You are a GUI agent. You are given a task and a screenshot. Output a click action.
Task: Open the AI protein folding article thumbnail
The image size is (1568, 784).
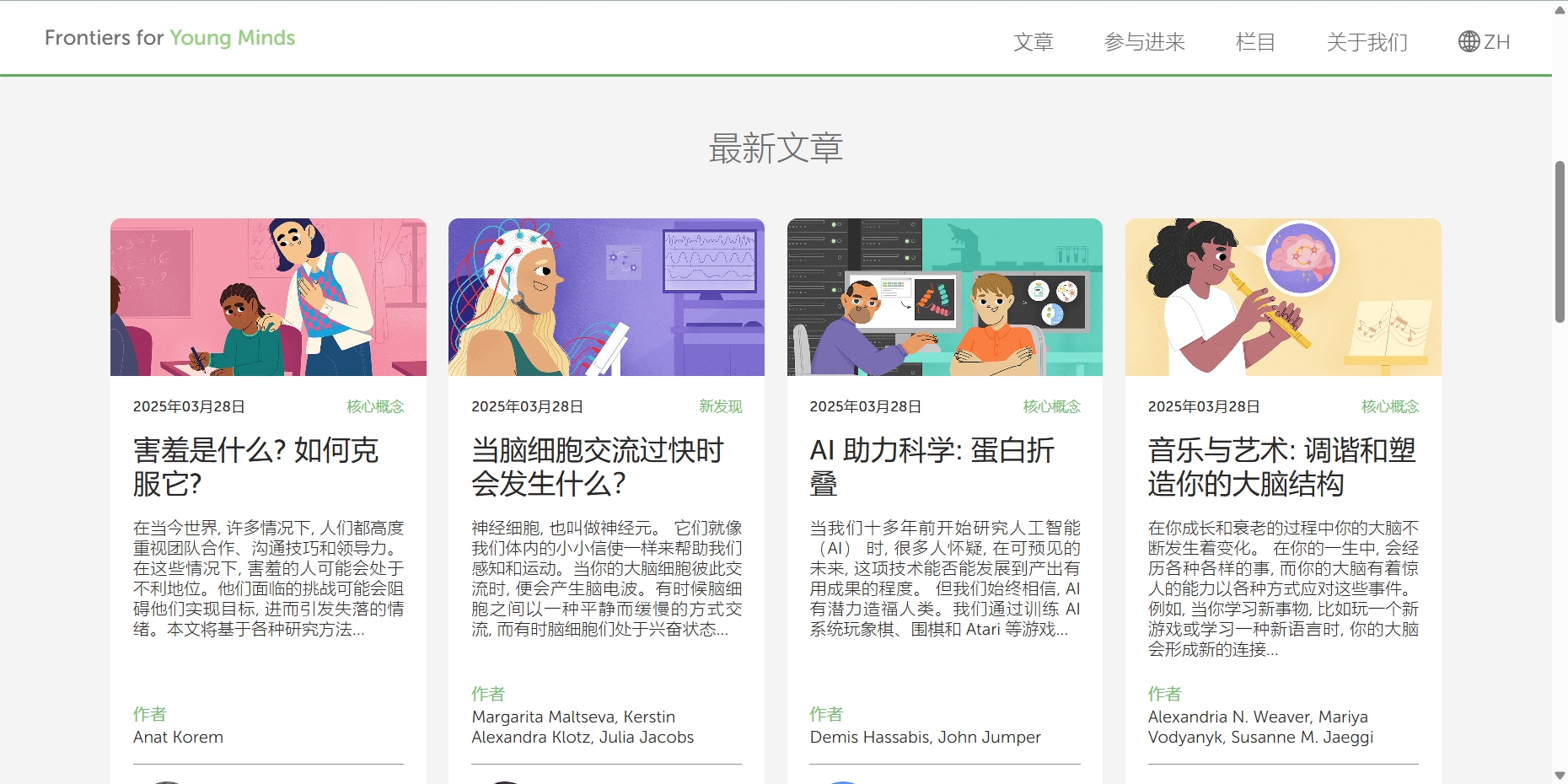coord(945,297)
